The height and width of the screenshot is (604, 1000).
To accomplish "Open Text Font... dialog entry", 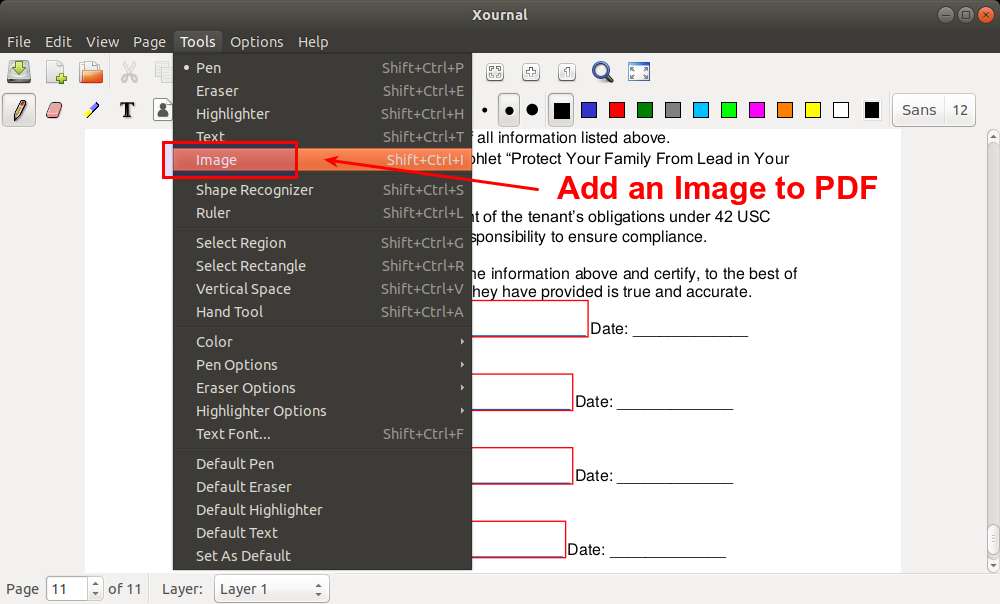I will click(x=322, y=433).
